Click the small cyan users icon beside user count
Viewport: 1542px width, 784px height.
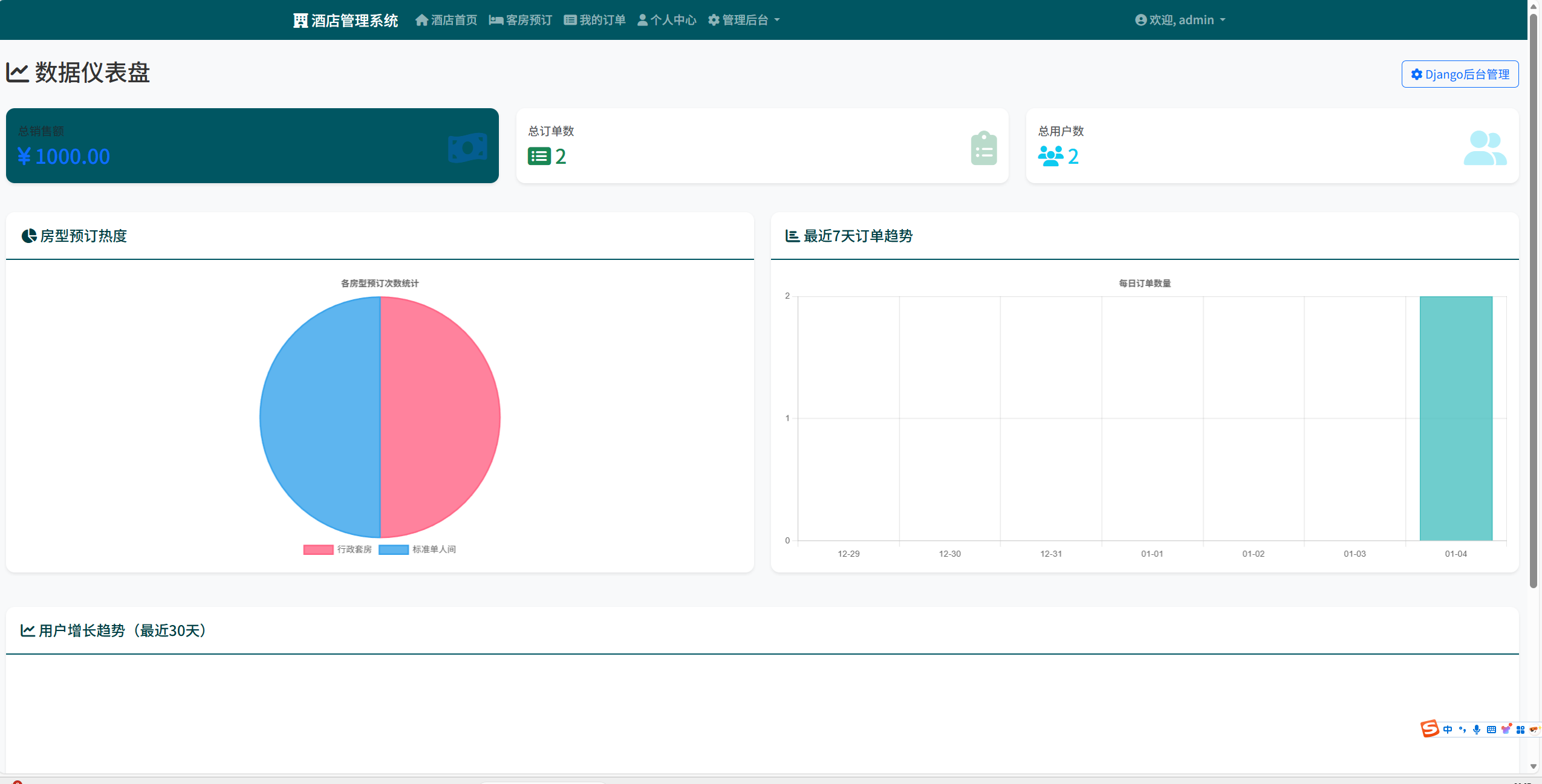coord(1051,157)
